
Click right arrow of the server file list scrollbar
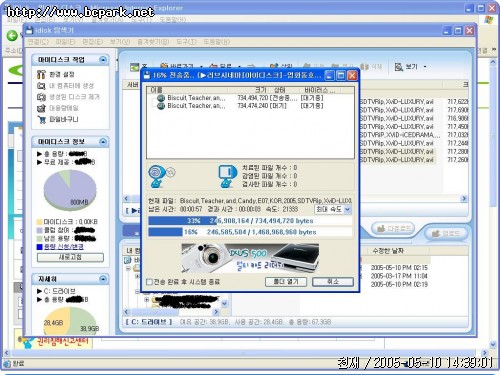tap(464, 199)
